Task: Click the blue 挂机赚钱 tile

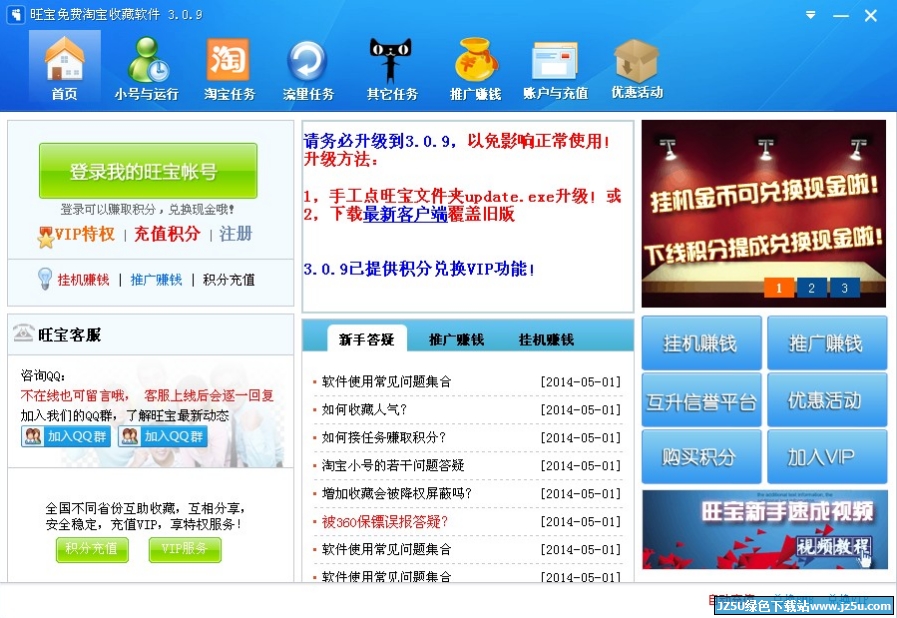Action: click(x=701, y=343)
